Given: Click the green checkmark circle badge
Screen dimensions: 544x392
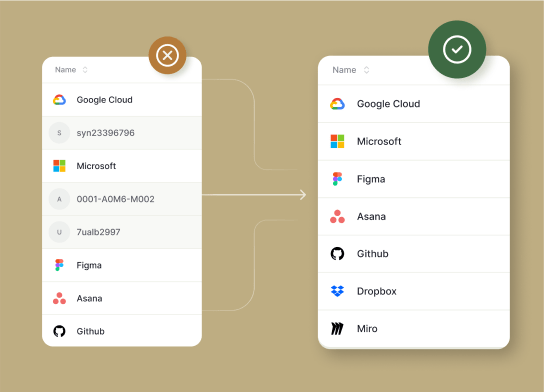Looking at the screenshot, I should (457, 49).
